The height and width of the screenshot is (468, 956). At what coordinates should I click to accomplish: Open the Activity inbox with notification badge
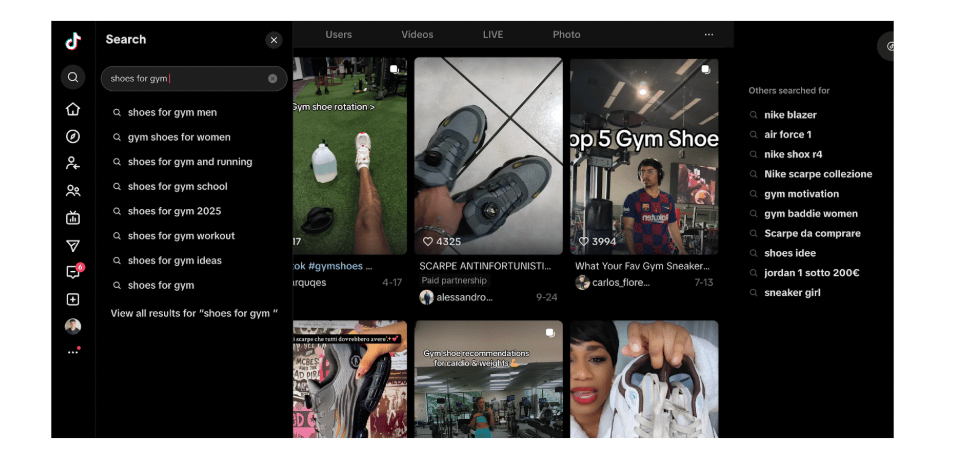point(73,272)
